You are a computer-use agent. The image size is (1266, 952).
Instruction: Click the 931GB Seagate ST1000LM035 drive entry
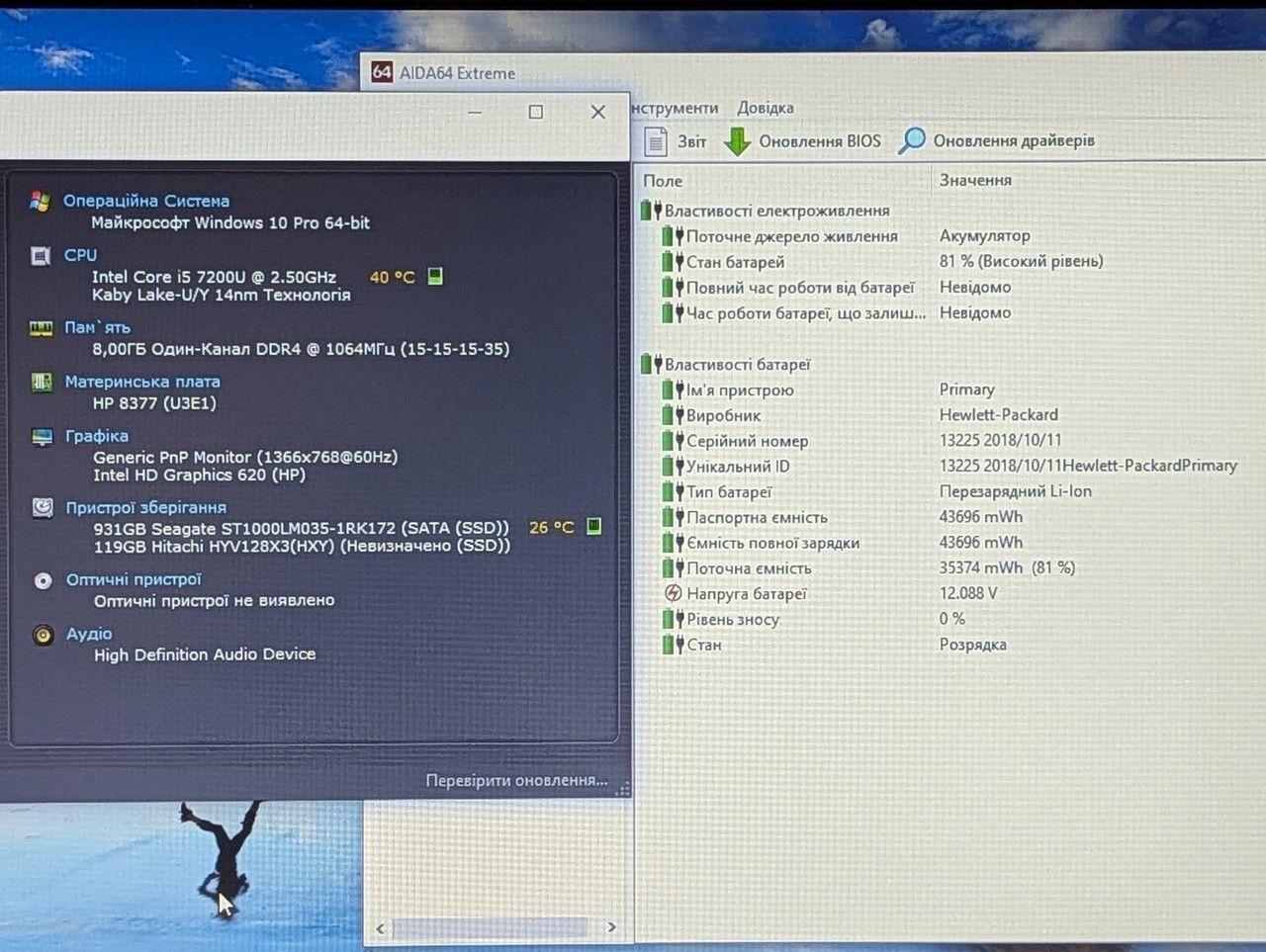pos(302,528)
